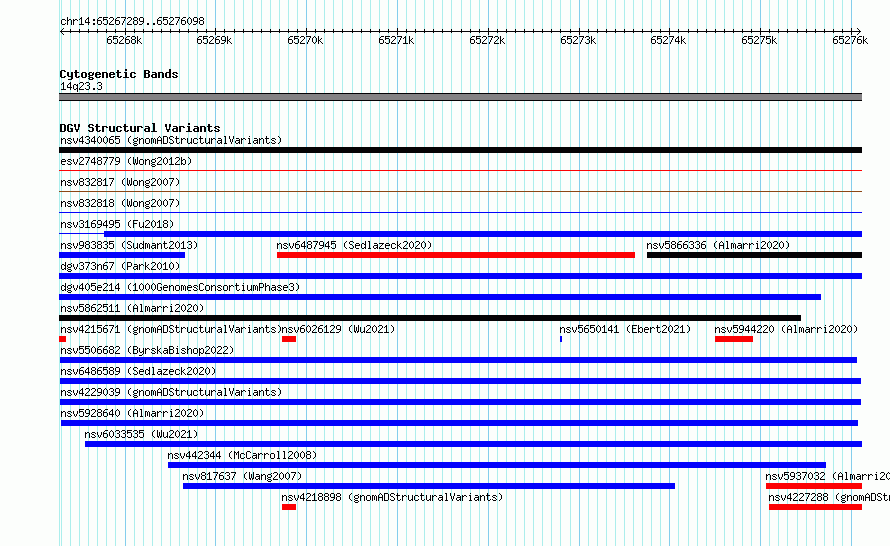Screen dimensions: 890x546
Task: Click the nsv4227288 gnomAD label
Action: (829, 497)
